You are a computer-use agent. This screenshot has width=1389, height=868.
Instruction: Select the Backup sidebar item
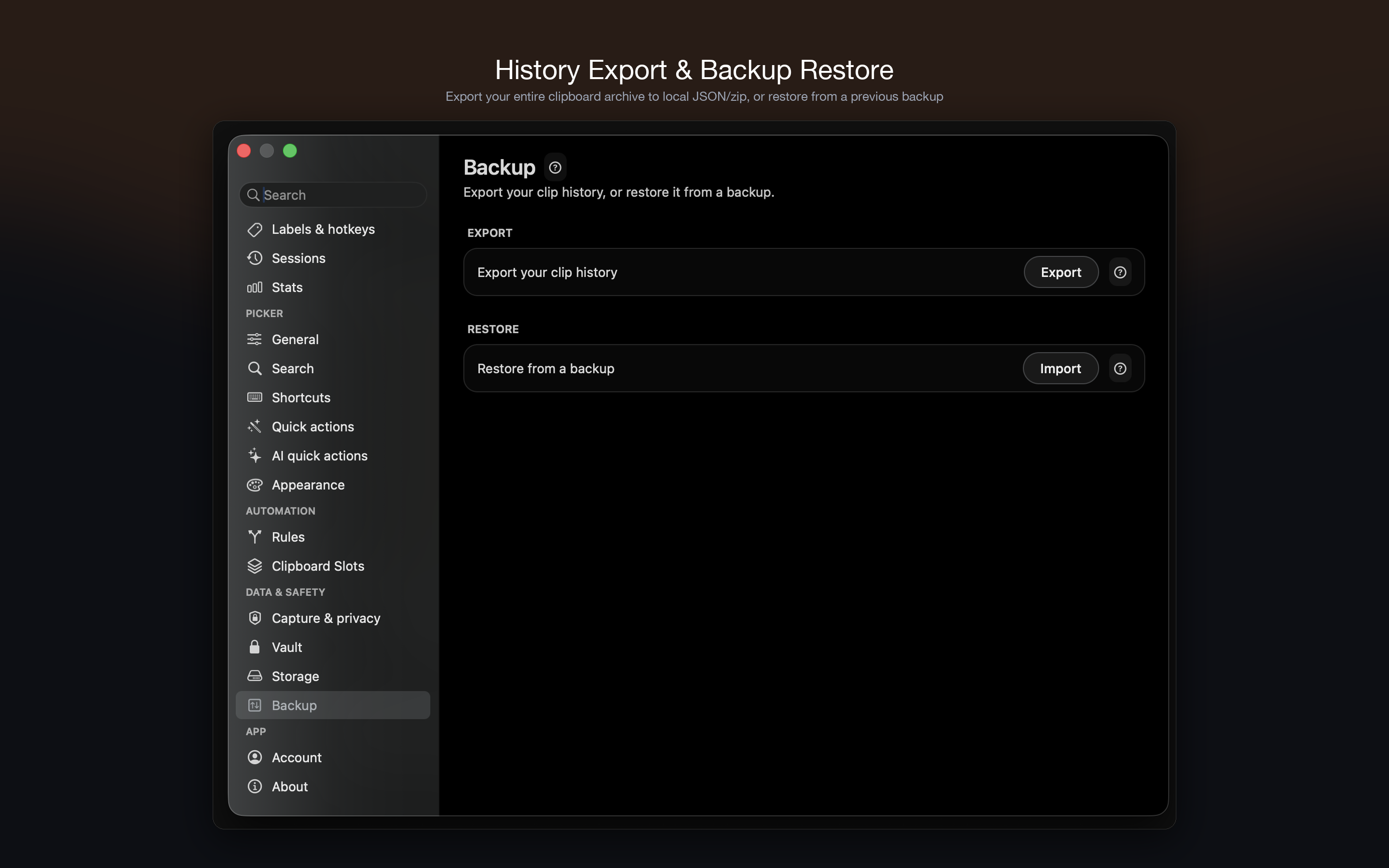click(x=333, y=705)
